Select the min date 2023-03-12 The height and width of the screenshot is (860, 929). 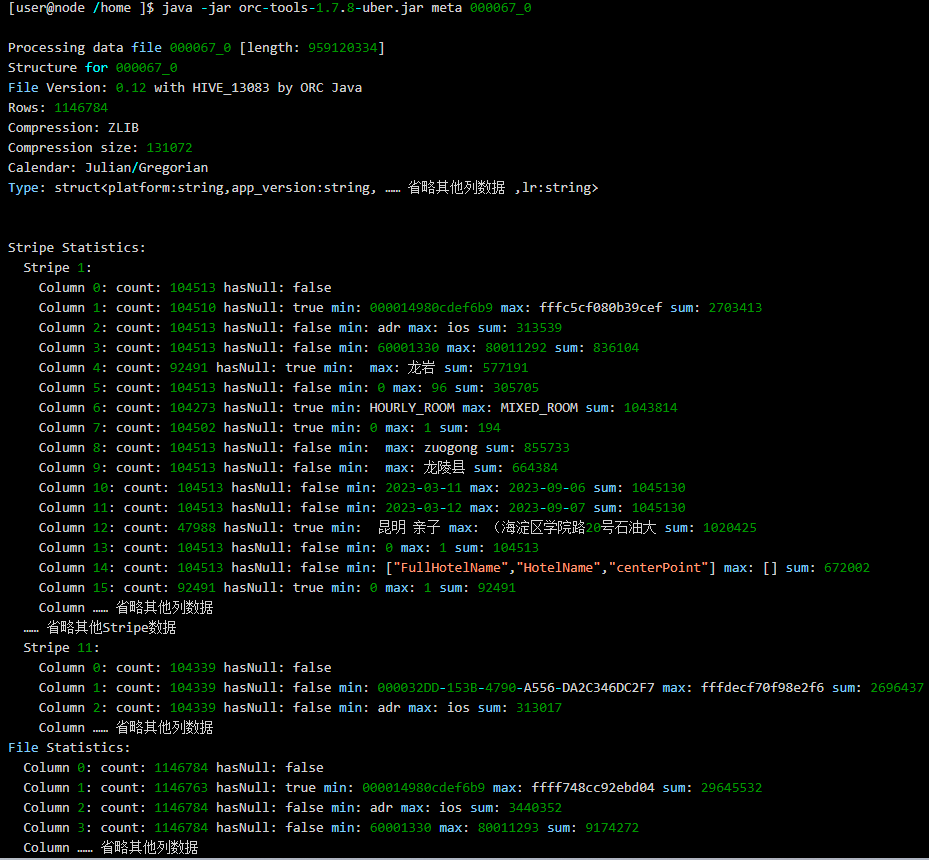click(424, 508)
